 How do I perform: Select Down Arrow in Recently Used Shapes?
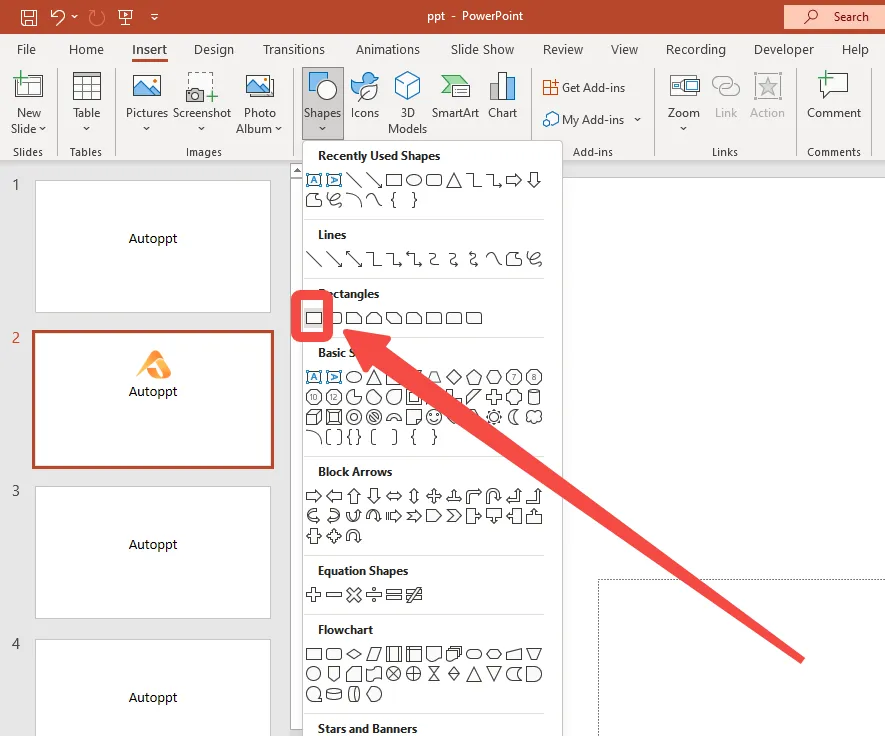(x=534, y=181)
